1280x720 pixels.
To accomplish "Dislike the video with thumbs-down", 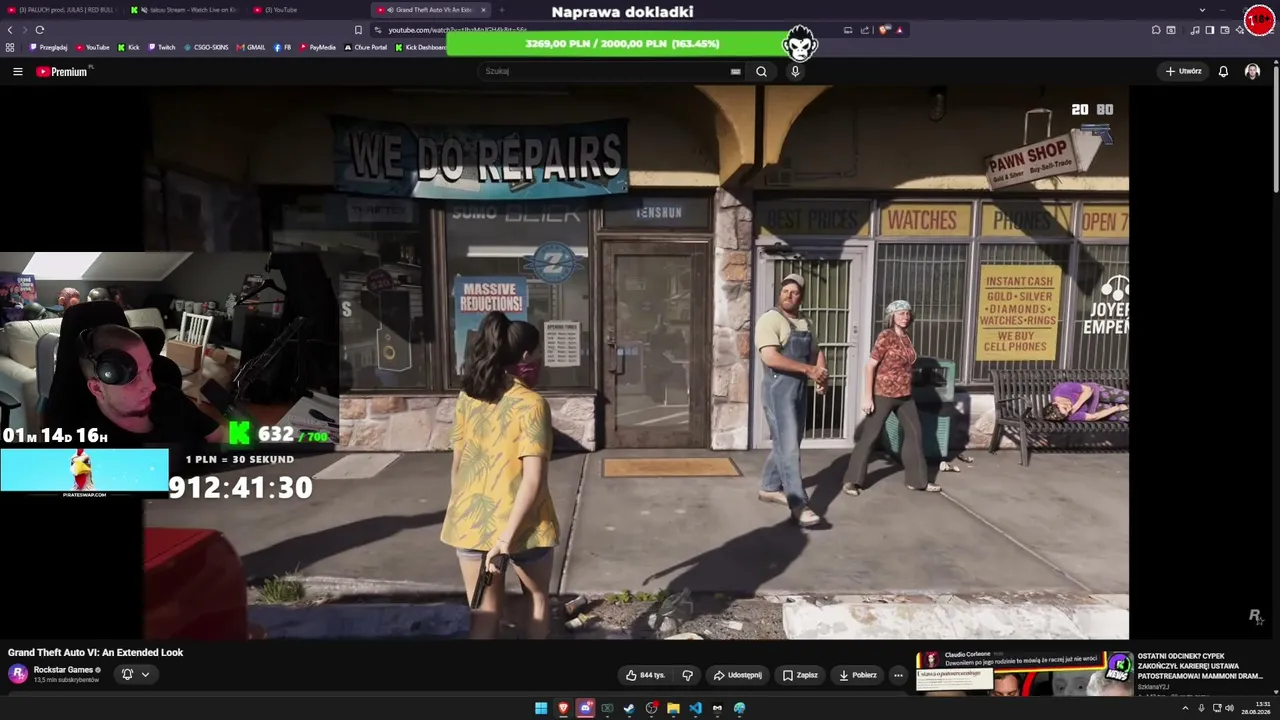I will (687, 675).
